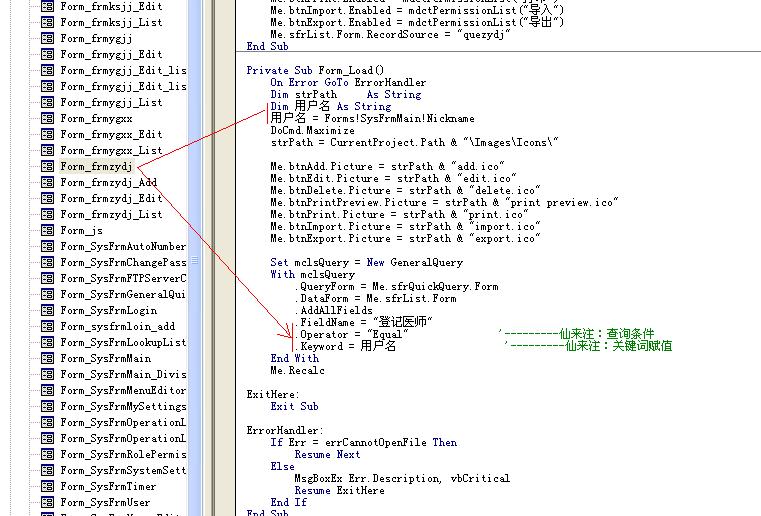Select Form_frmzydj_Add in project tree
761x516 pixels.
click(108, 182)
